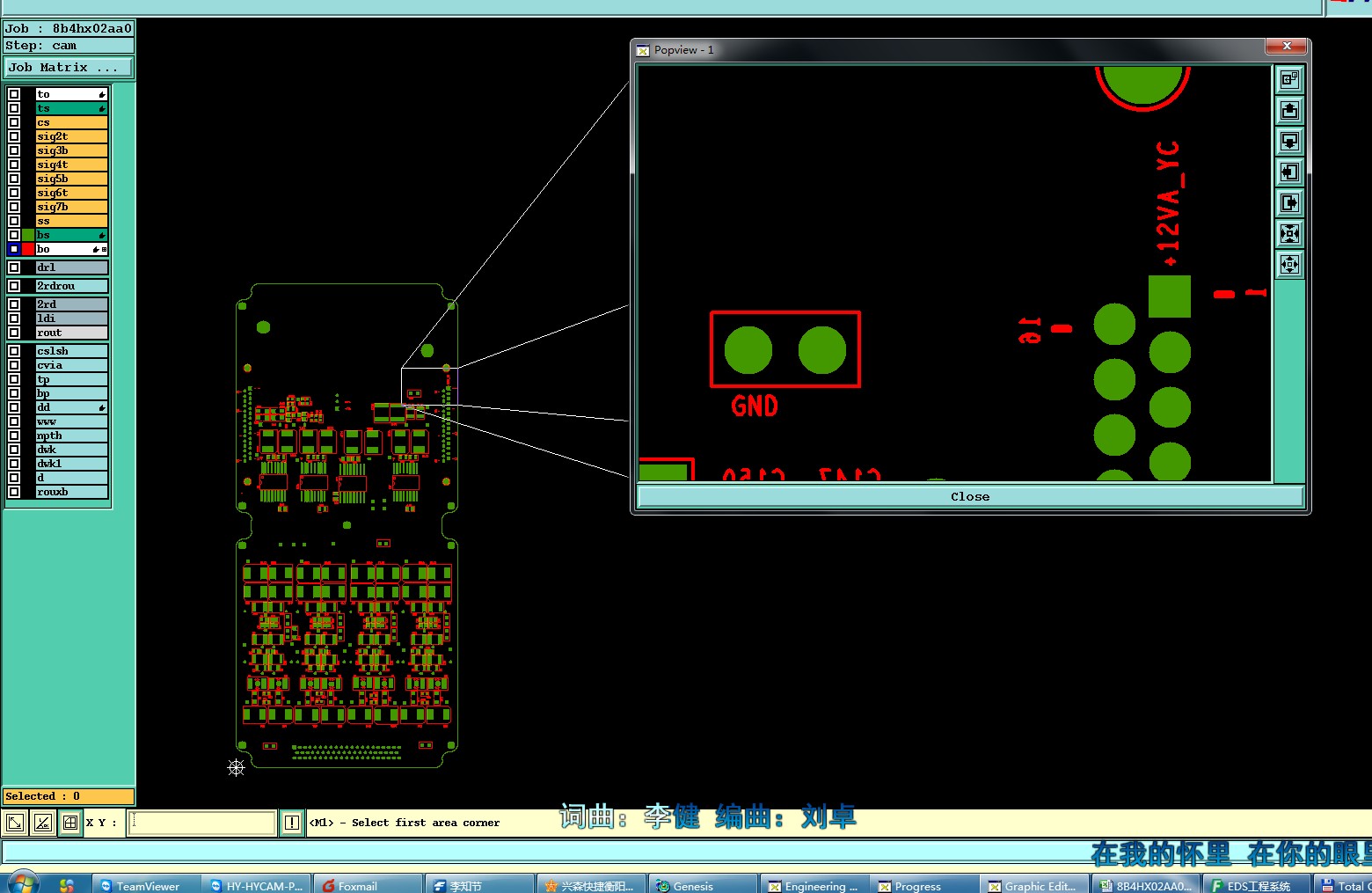Image resolution: width=1372 pixels, height=893 pixels.
Task: Pan the Popview to the right
Action: (1289, 203)
